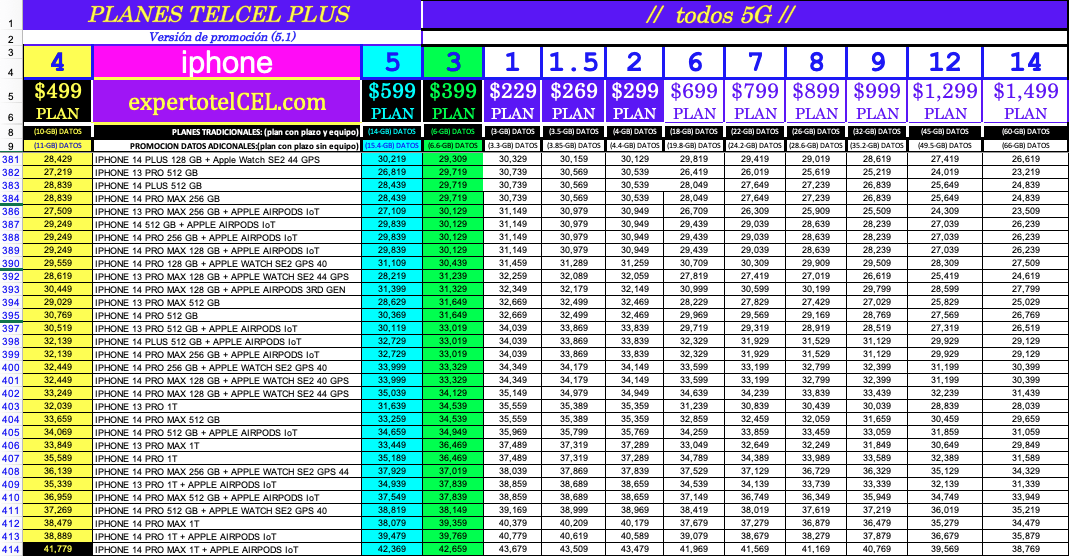The image size is (1069, 556).
Task: Select the plan number 1.5 header cell
Action: pos(573,63)
